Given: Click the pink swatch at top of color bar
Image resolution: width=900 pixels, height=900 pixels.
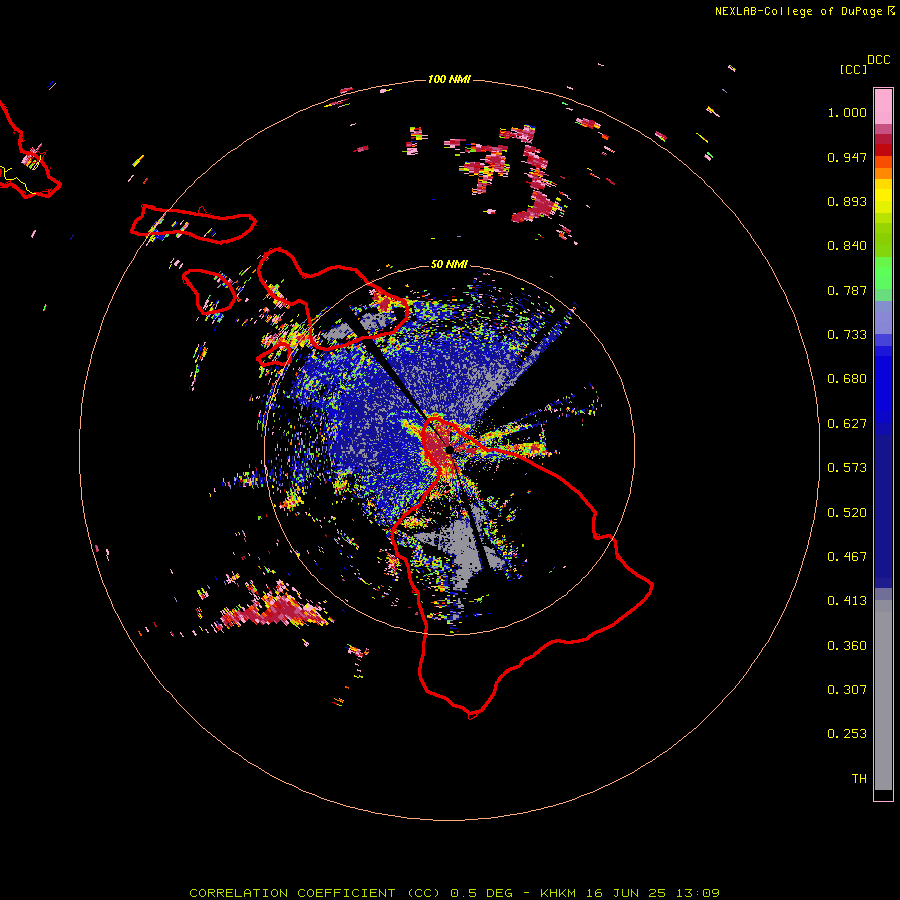Looking at the screenshot, I should pyautogui.click(x=883, y=106).
